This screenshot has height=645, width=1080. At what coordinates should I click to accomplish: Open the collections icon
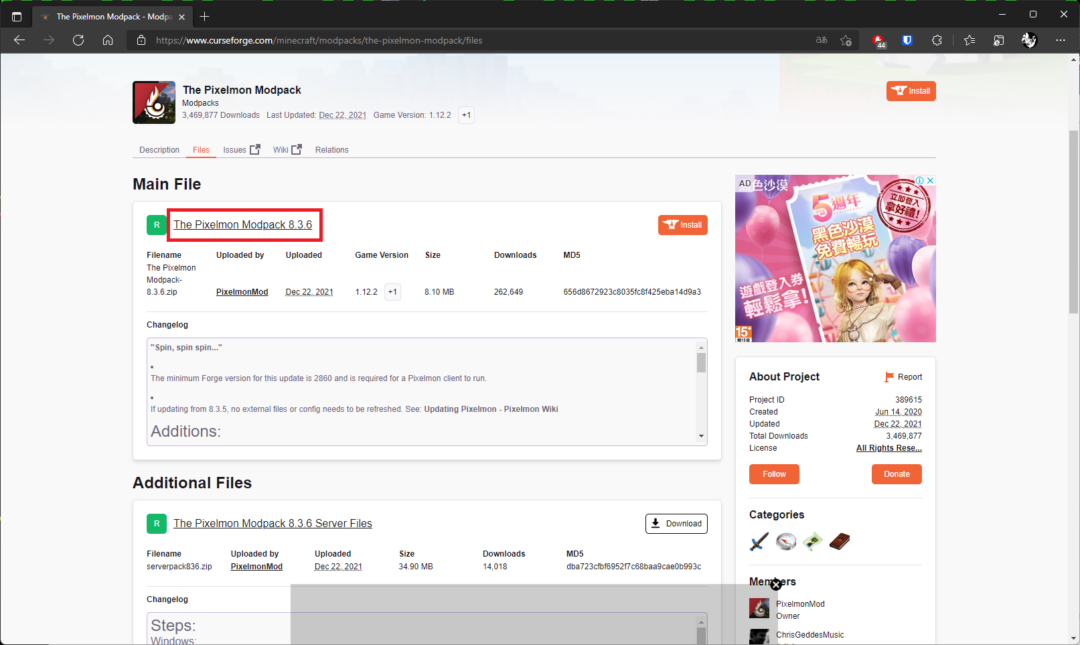coord(999,40)
